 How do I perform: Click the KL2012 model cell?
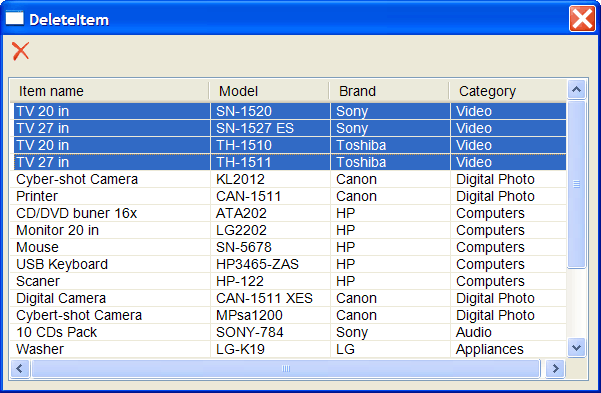click(270, 179)
